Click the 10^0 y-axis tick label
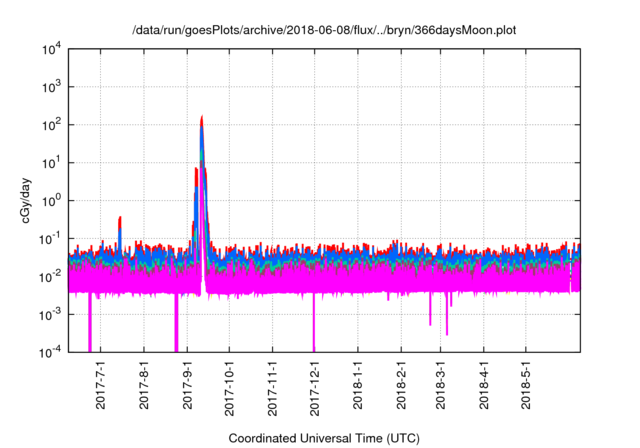 51,200
